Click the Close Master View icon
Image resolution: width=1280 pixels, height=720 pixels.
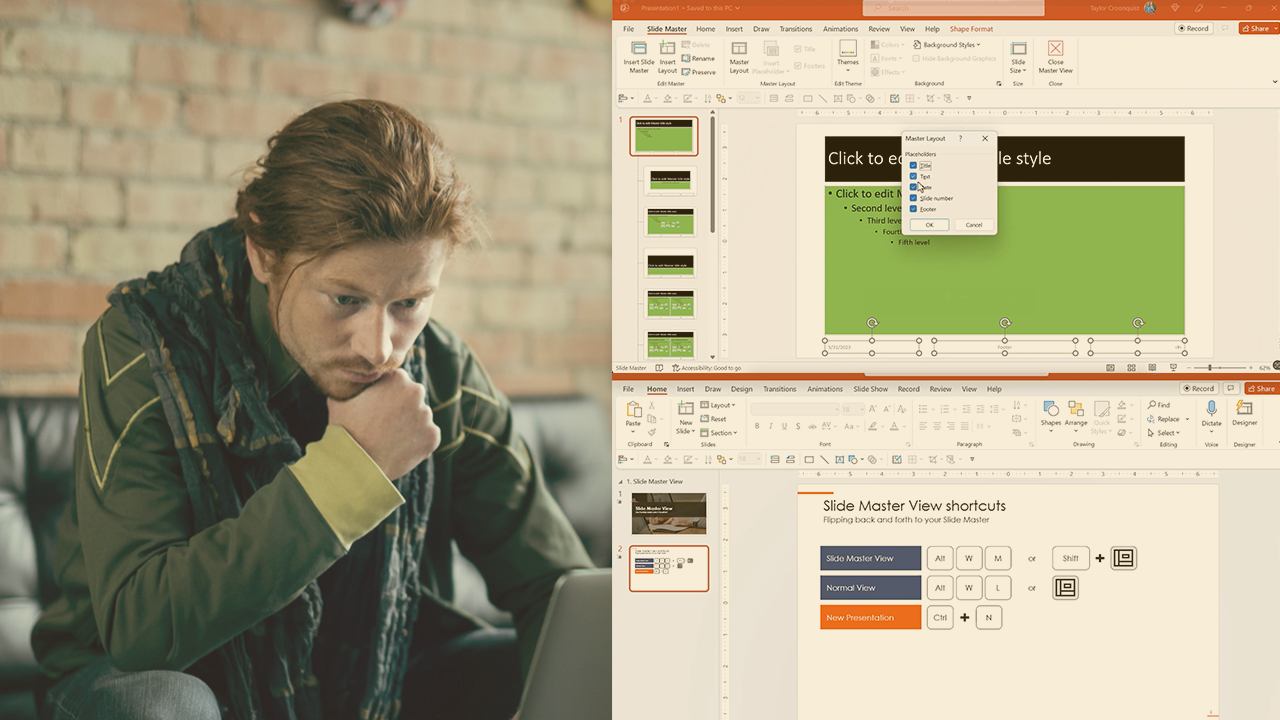point(1055,51)
